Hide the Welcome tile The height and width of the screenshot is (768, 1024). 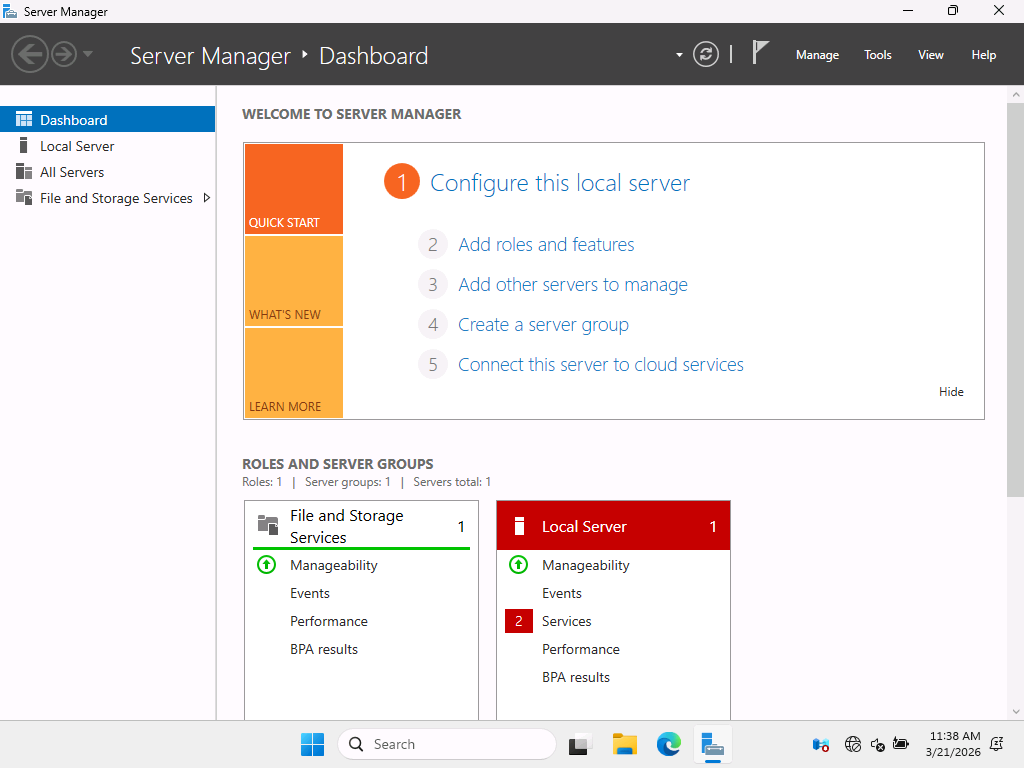click(951, 391)
